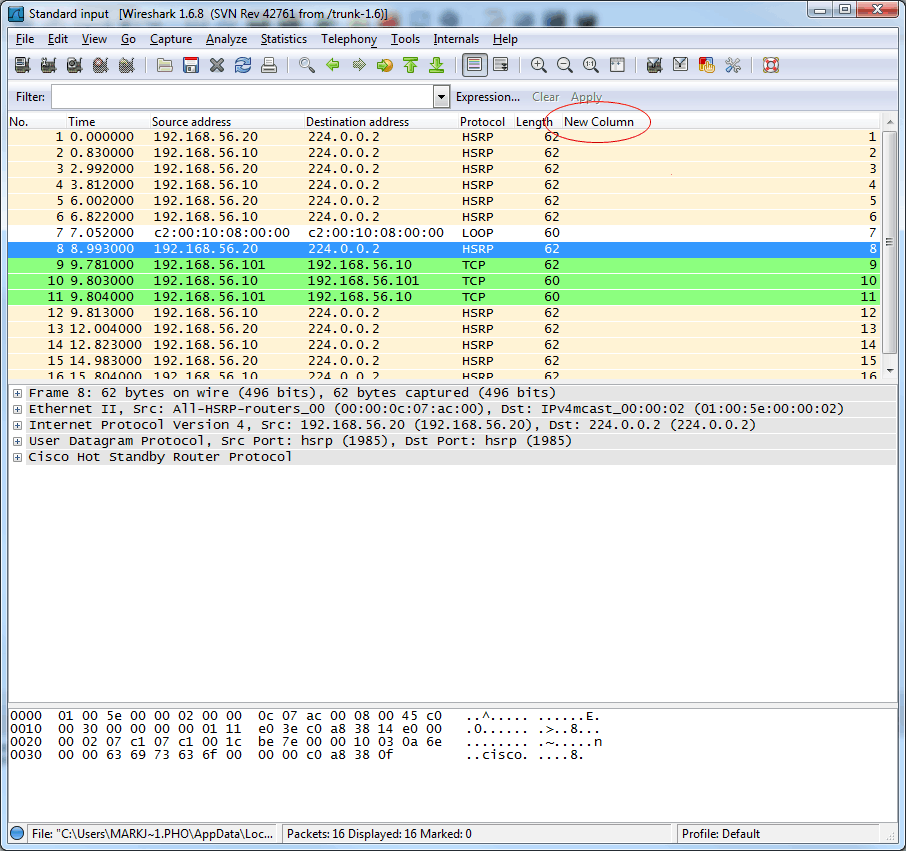Open the Internals menu
This screenshot has width=906, height=851.
(x=456, y=39)
